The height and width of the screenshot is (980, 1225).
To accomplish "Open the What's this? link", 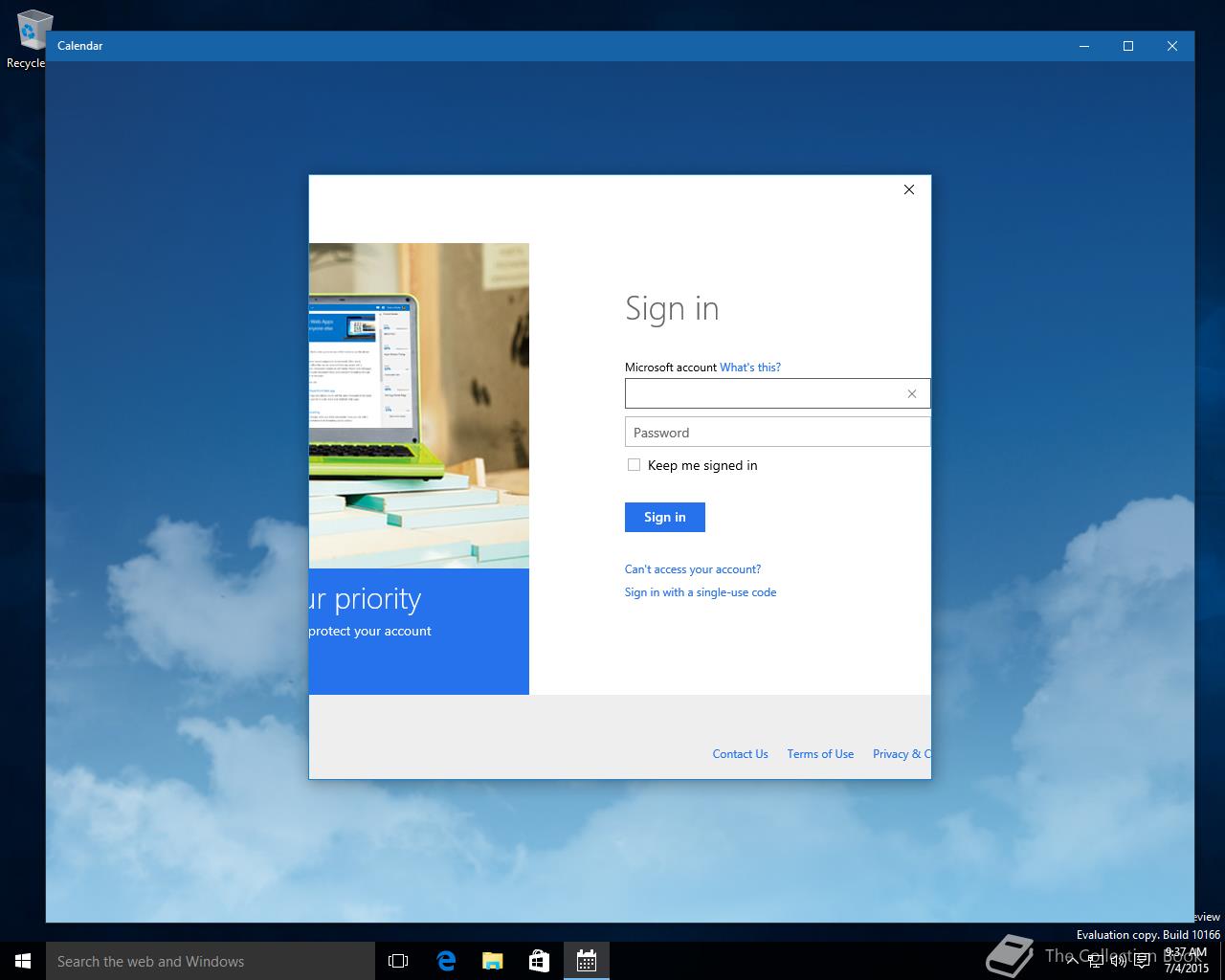I will pos(750,367).
